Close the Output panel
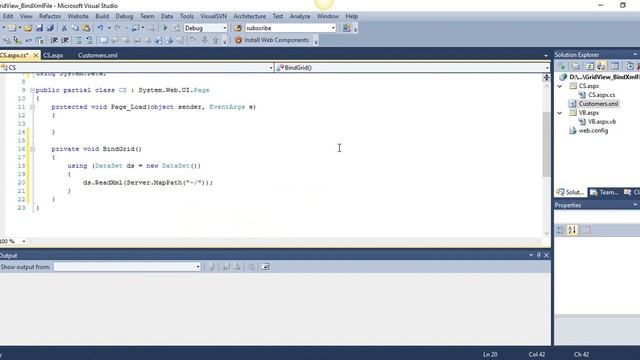 [x=547, y=255]
